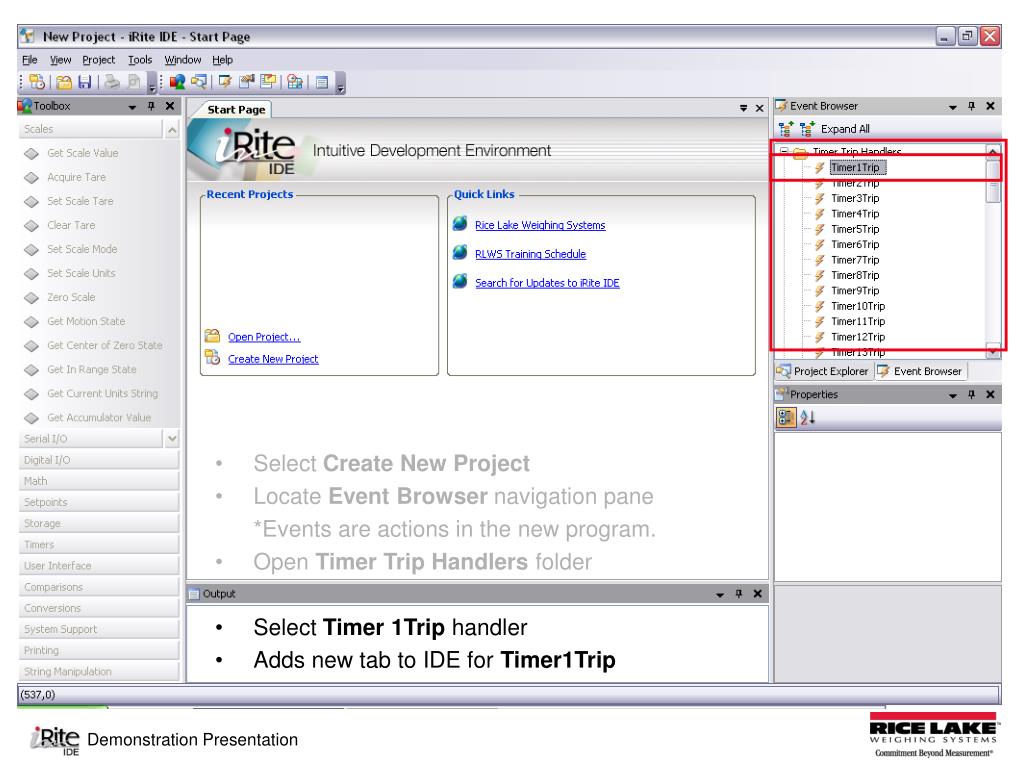Open the File menu
The height and width of the screenshot is (768, 1024).
(x=30, y=59)
